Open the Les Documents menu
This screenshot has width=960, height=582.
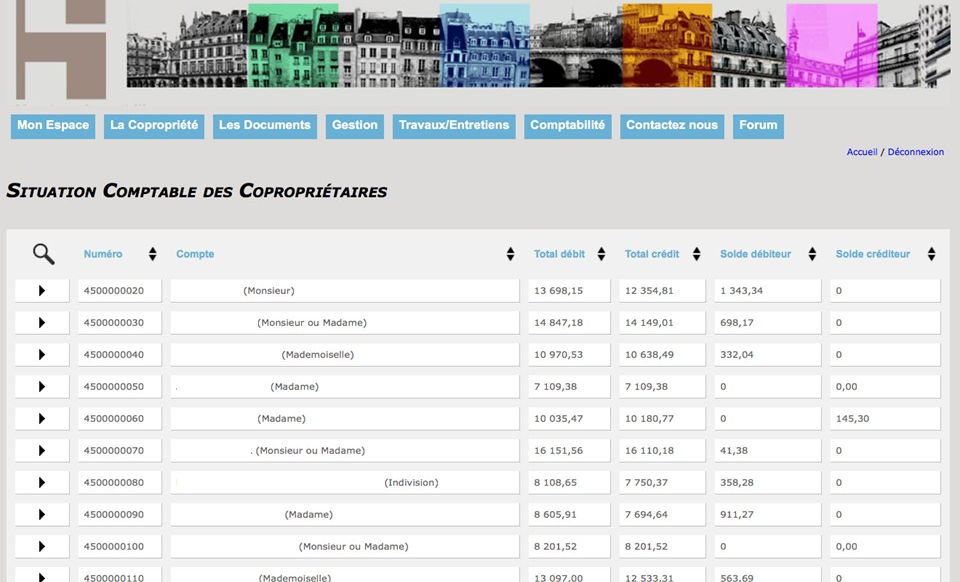(264, 126)
